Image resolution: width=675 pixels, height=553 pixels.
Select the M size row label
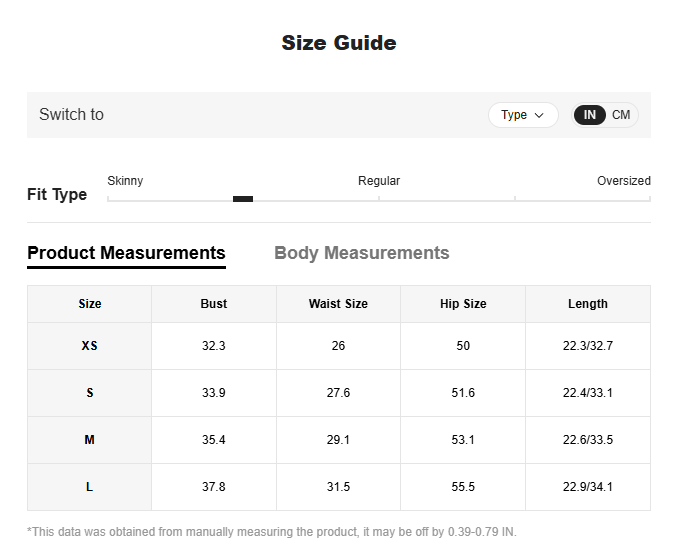[x=90, y=440]
